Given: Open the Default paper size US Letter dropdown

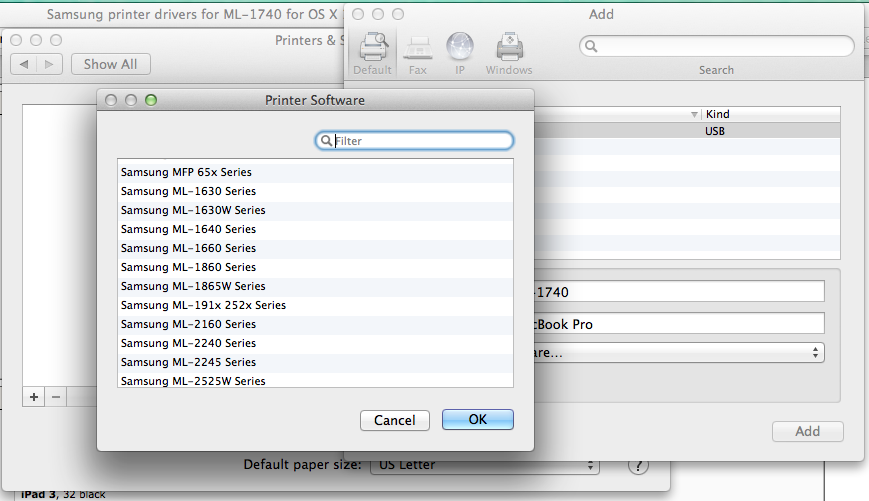Looking at the screenshot, I should pos(485,465).
